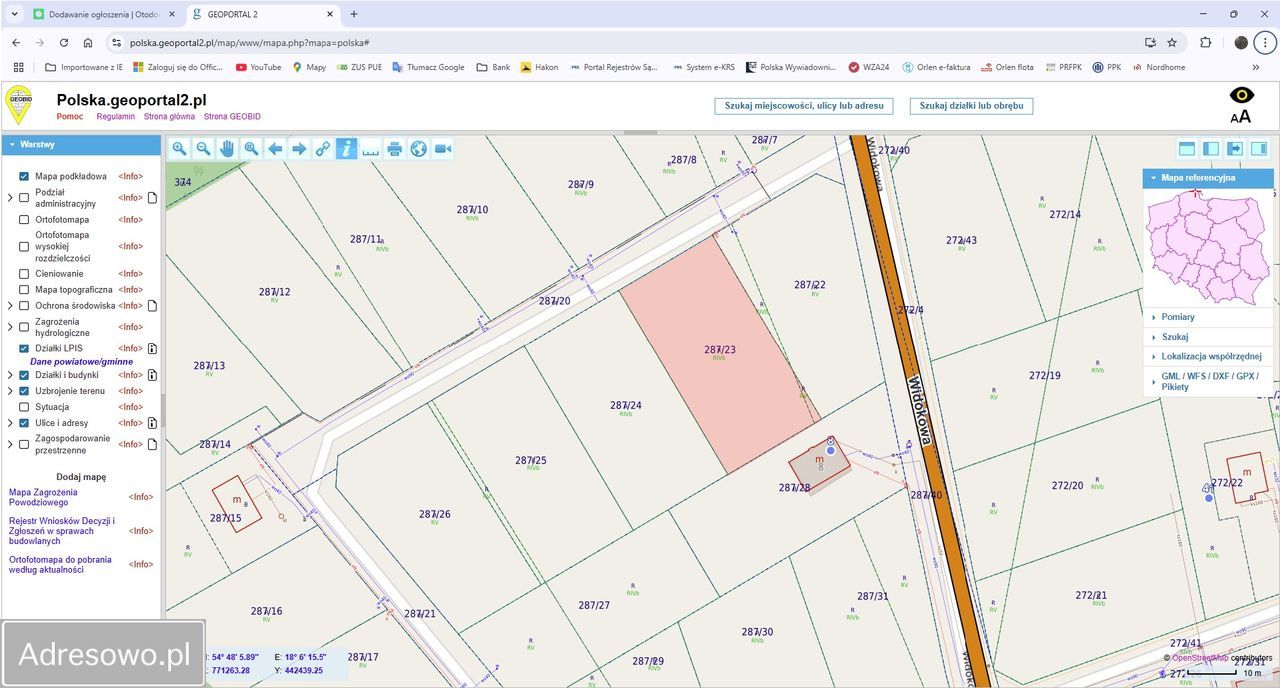Select the GEOPORTAL 2 browser tab

click(261, 14)
